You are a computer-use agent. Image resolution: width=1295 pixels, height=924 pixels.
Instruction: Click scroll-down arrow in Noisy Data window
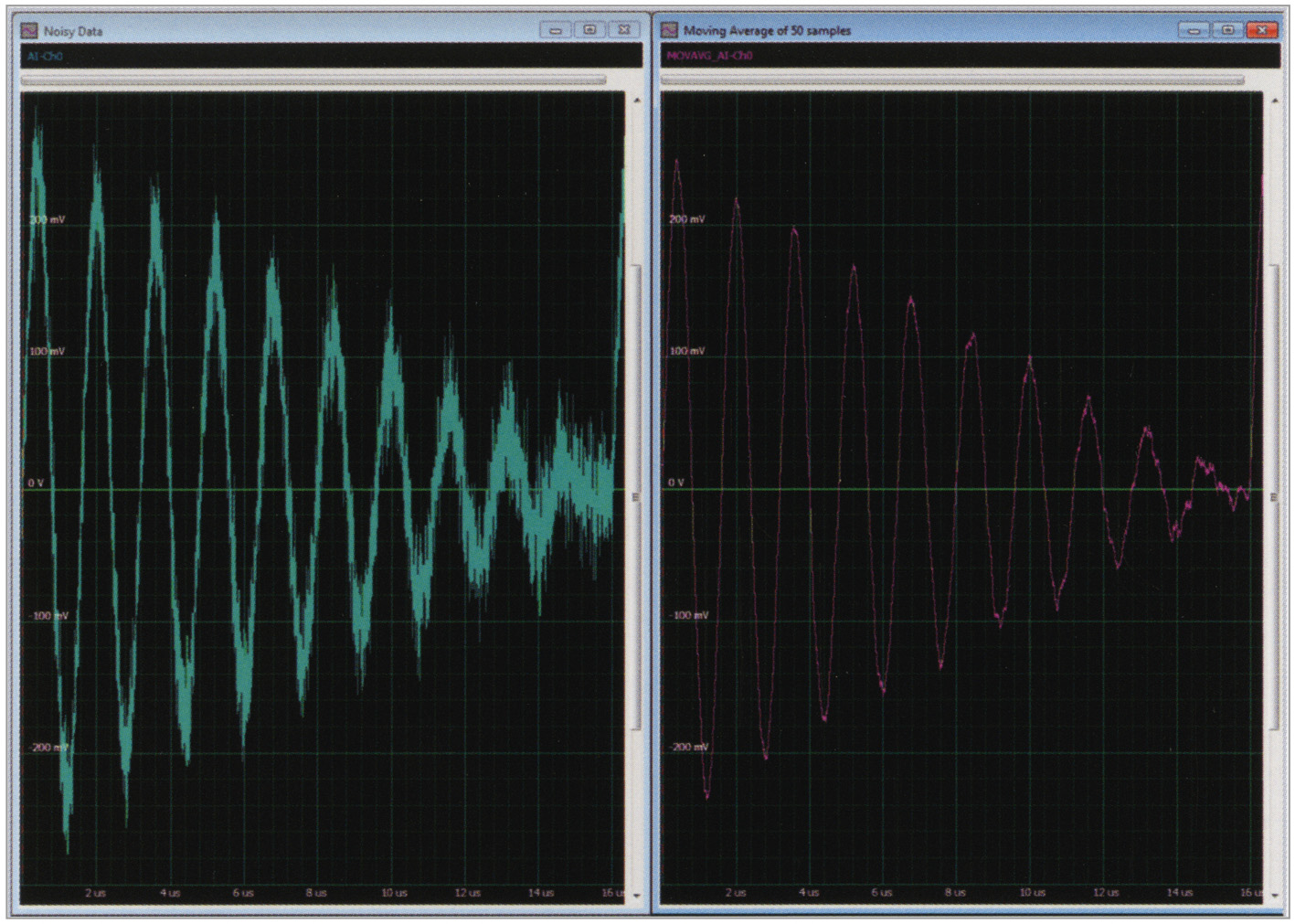(x=636, y=896)
